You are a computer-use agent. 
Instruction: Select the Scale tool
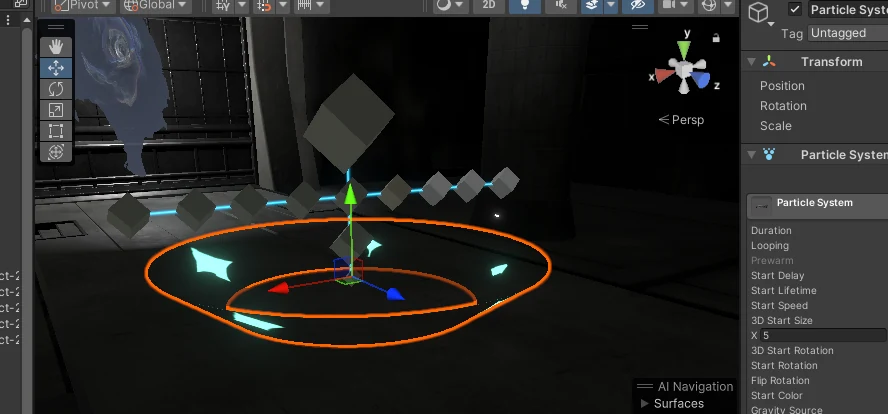tap(56, 110)
